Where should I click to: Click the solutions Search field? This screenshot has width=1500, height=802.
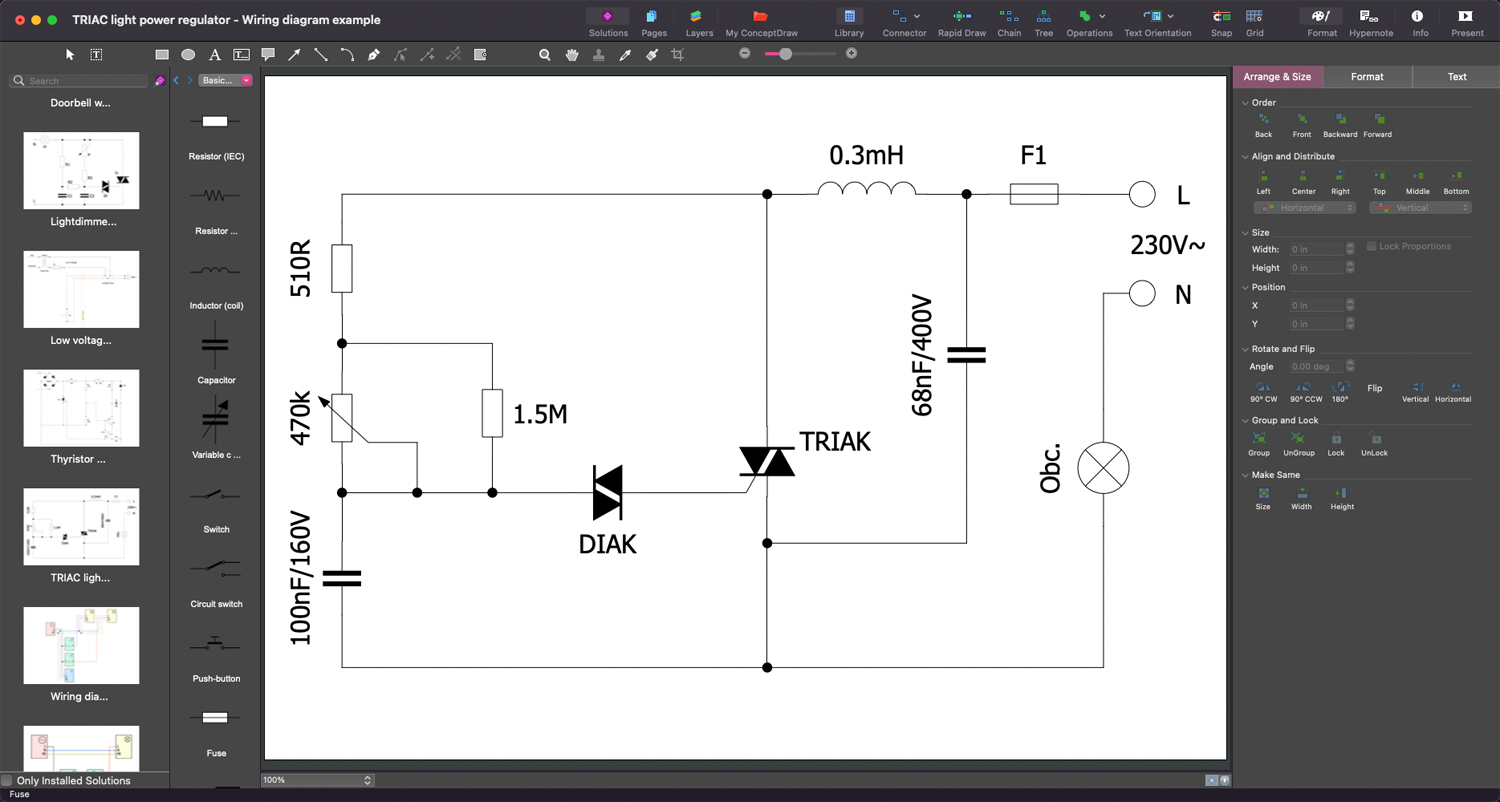pos(79,80)
